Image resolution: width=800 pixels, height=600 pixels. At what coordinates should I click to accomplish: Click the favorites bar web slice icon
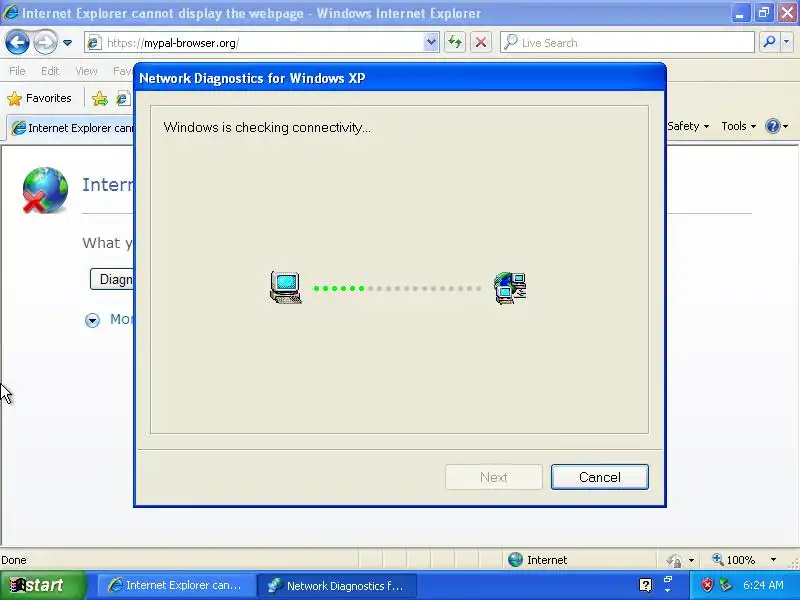[122, 98]
